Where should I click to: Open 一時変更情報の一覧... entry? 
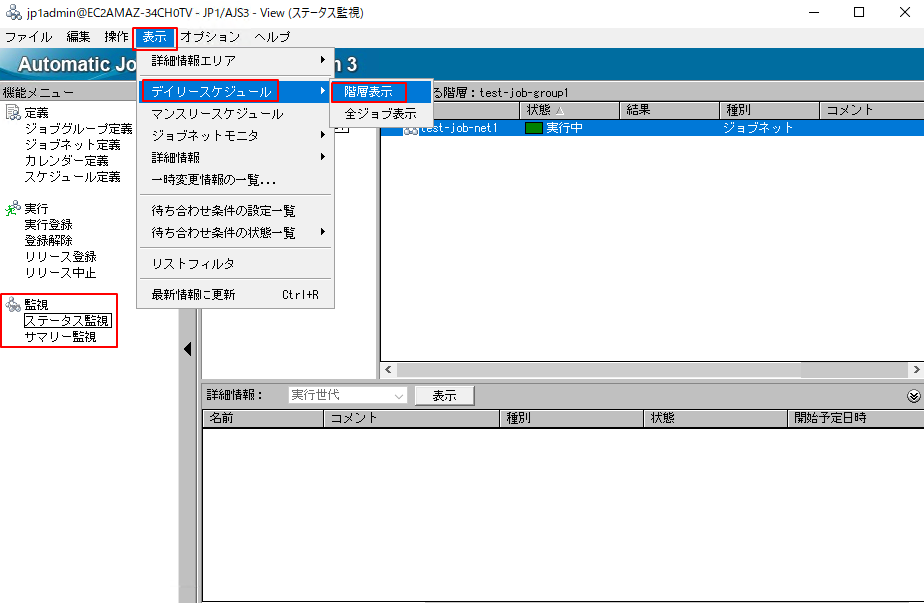(x=236, y=180)
